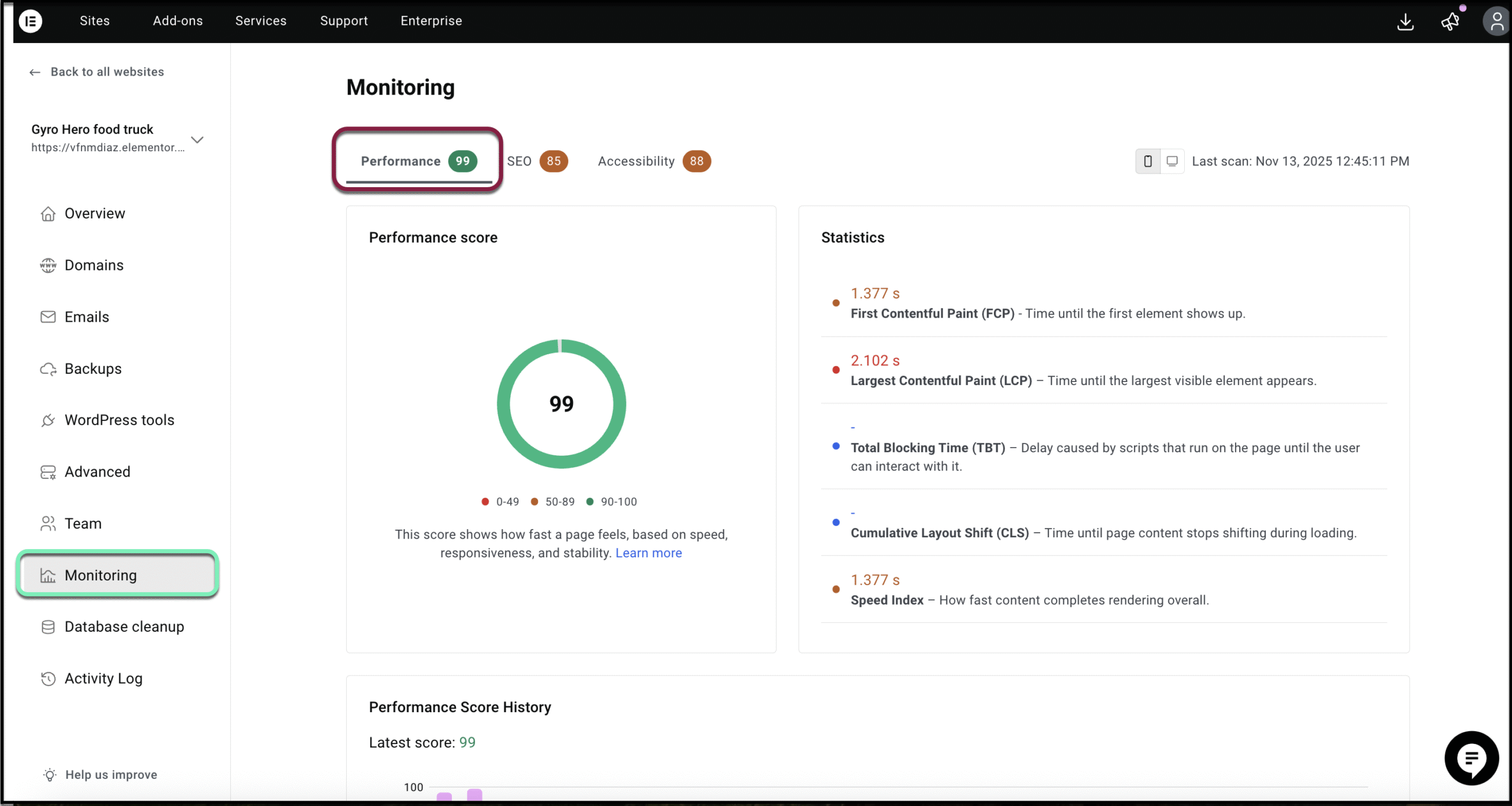Open the chat support bubble
1512x806 pixels.
[1471, 758]
